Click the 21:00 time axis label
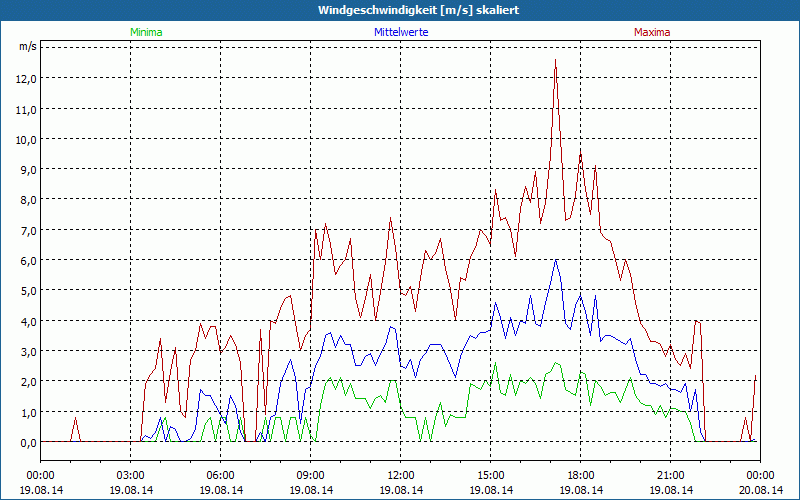The image size is (800, 500). point(670,476)
